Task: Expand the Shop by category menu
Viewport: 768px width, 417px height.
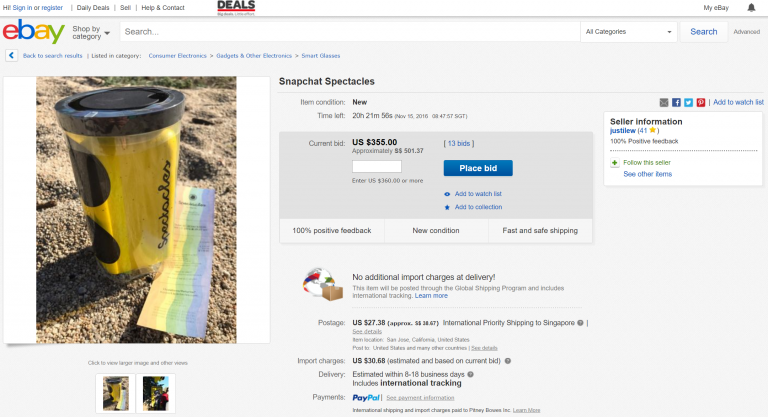Action: 91,32
